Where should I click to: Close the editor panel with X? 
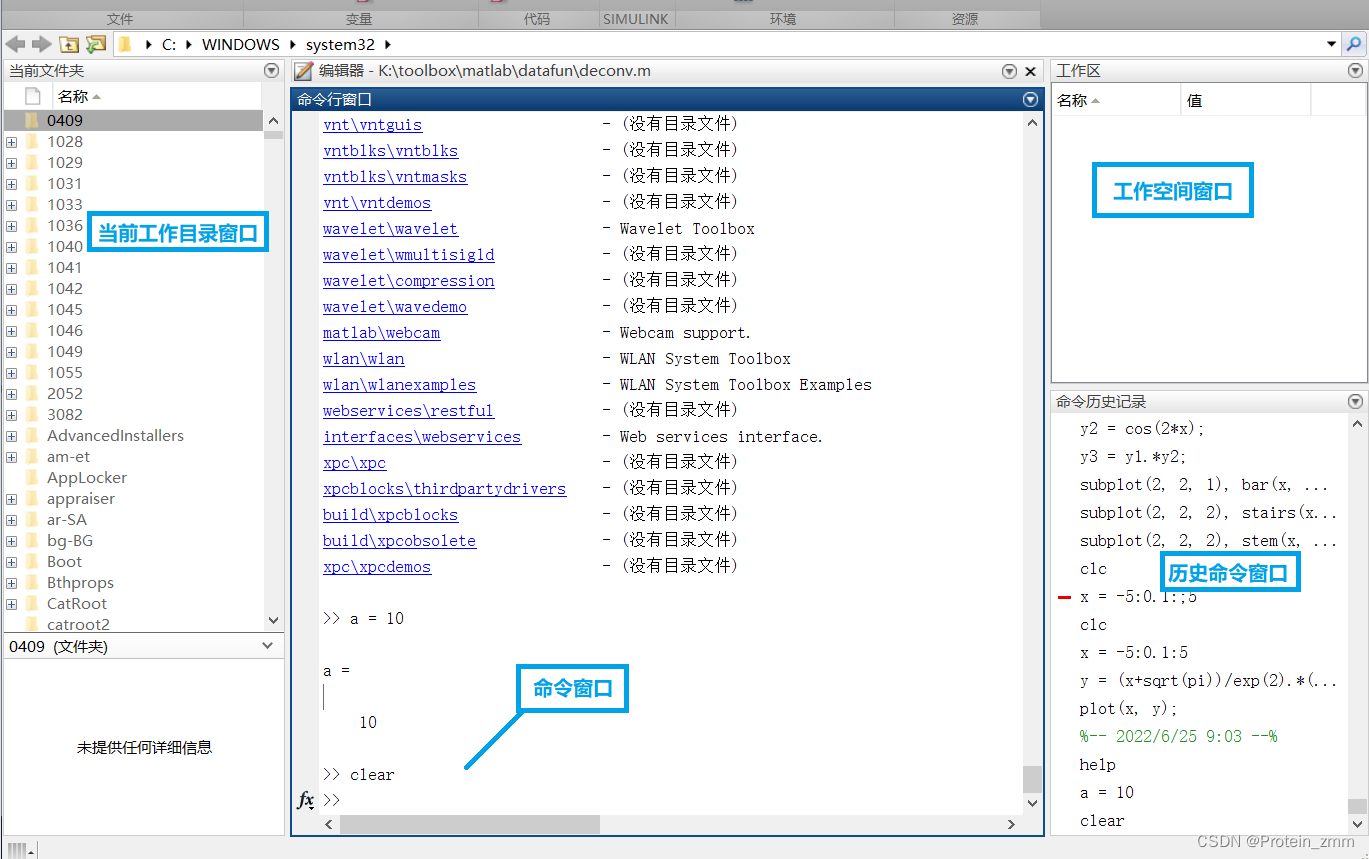(x=1031, y=71)
